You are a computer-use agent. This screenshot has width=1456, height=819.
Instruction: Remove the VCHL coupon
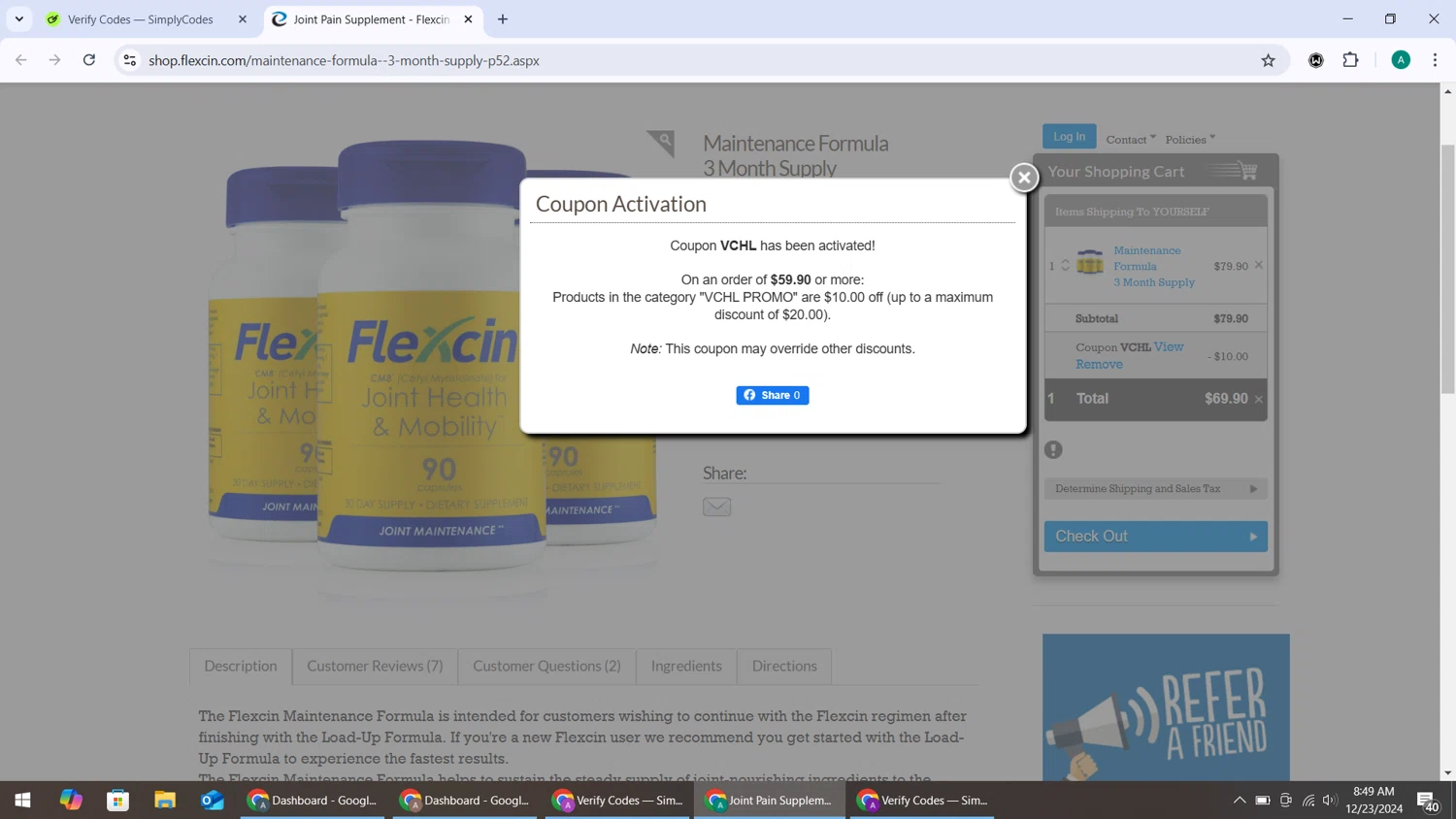pos(1099,364)
